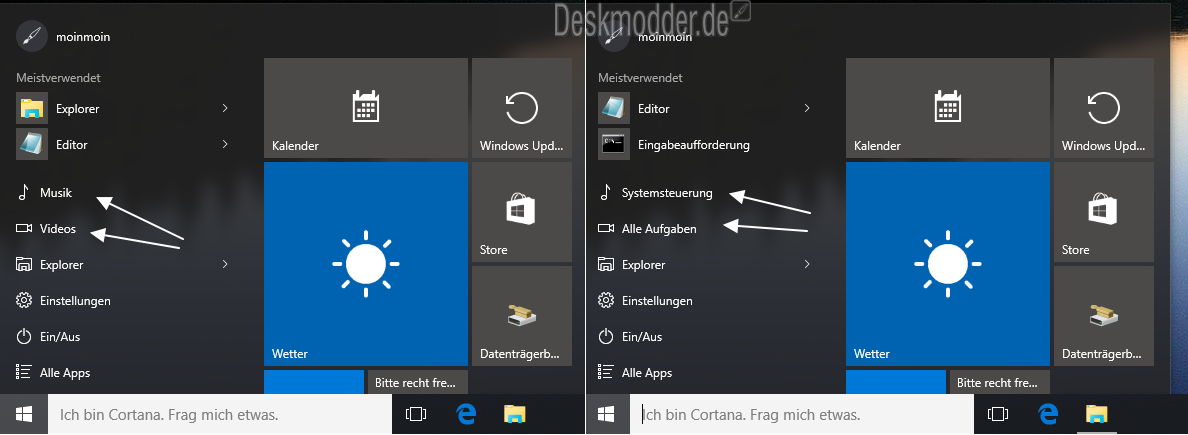Click the Videos camera icon in left menu

click(23, 228)
